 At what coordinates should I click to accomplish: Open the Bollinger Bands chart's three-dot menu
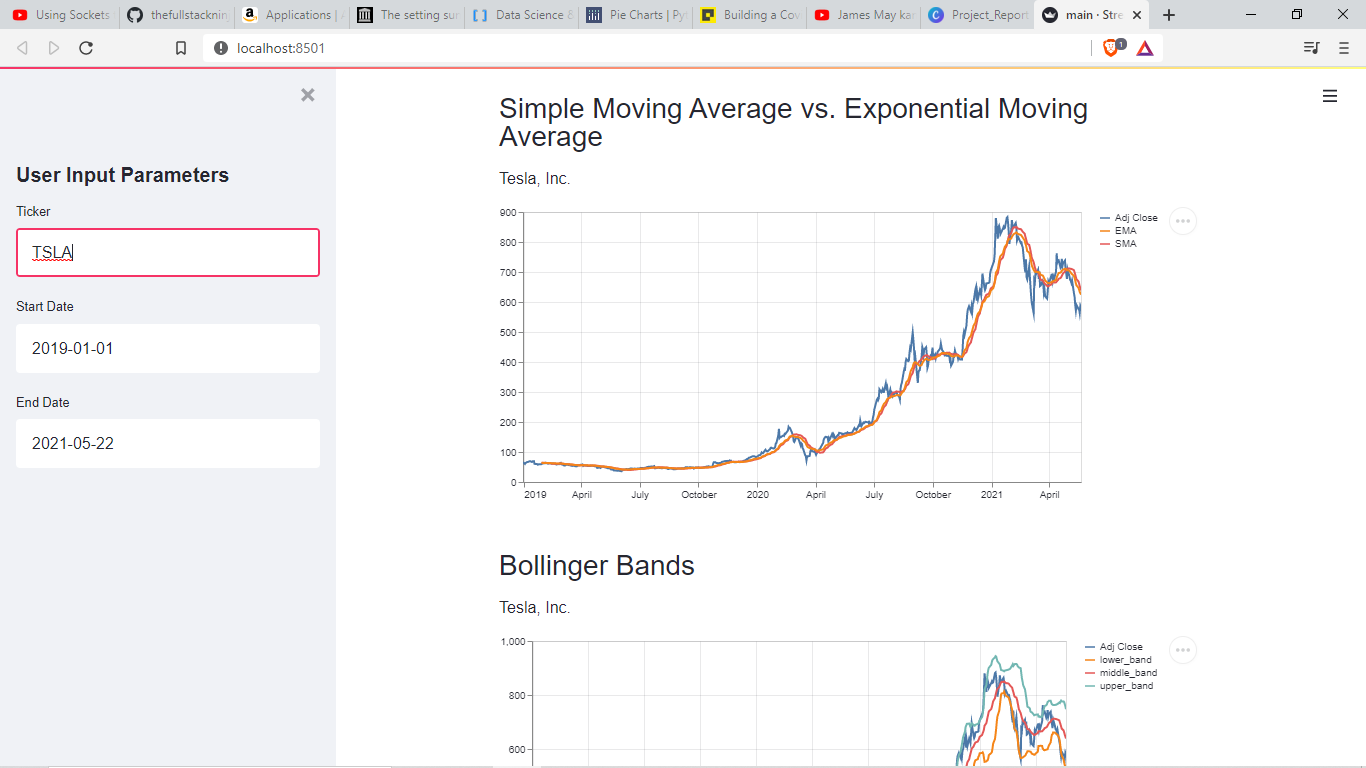tap(1183, 650)
